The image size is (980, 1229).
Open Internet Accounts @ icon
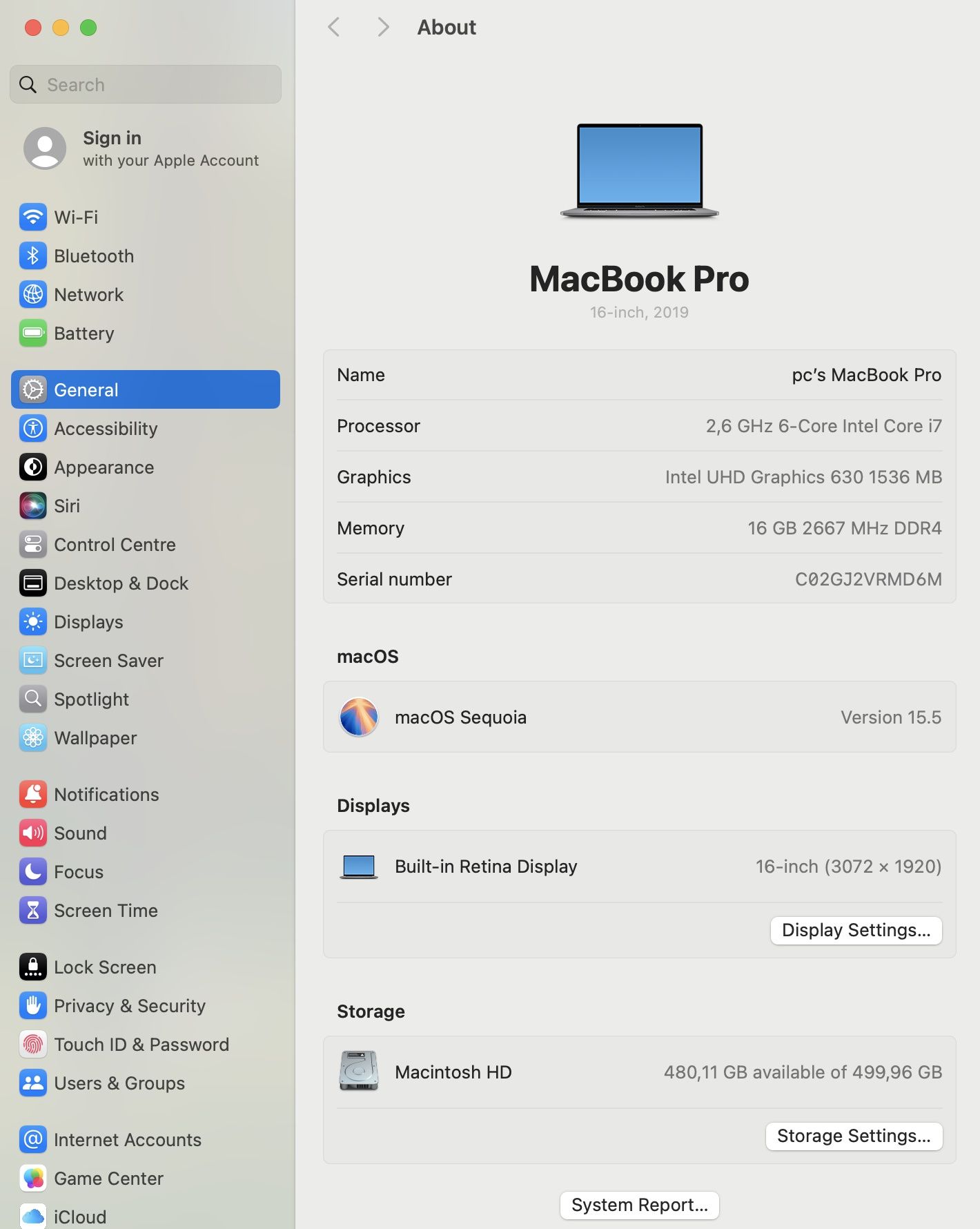(33, 1140)
